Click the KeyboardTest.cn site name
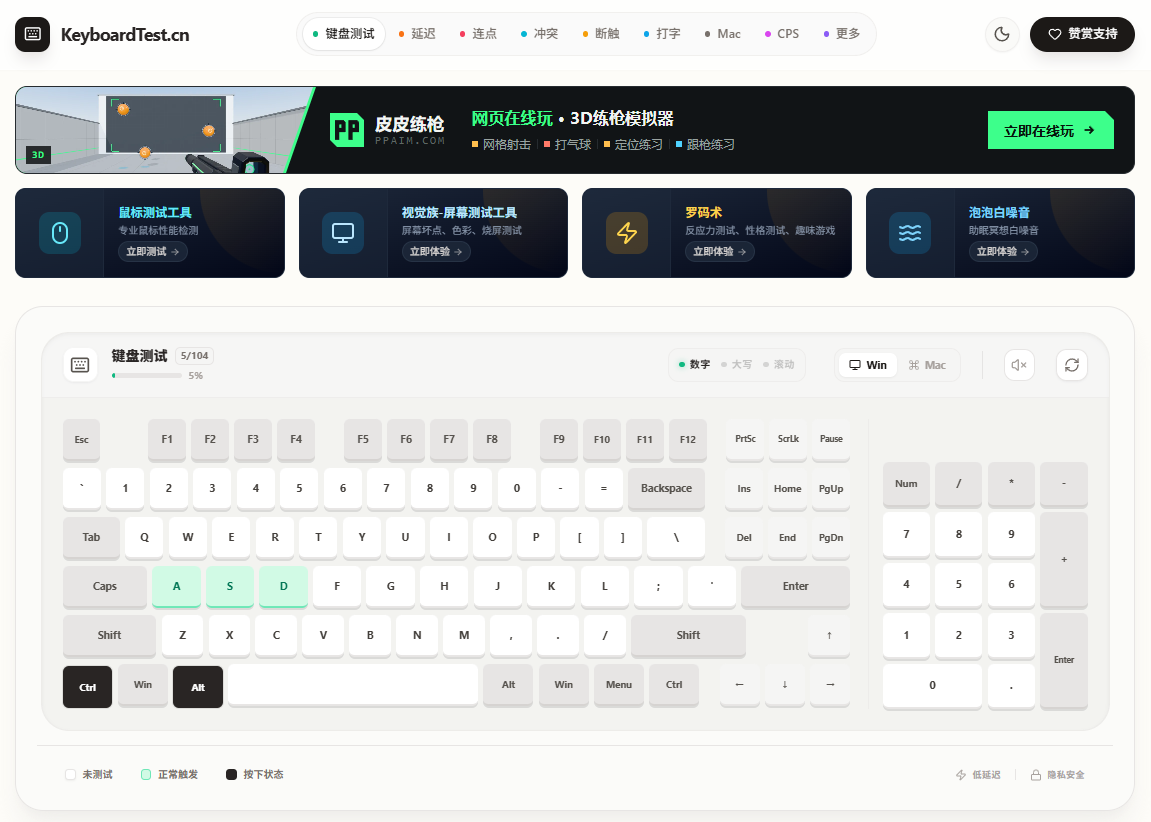The image size is (1151, 822). tap(125, 34)
